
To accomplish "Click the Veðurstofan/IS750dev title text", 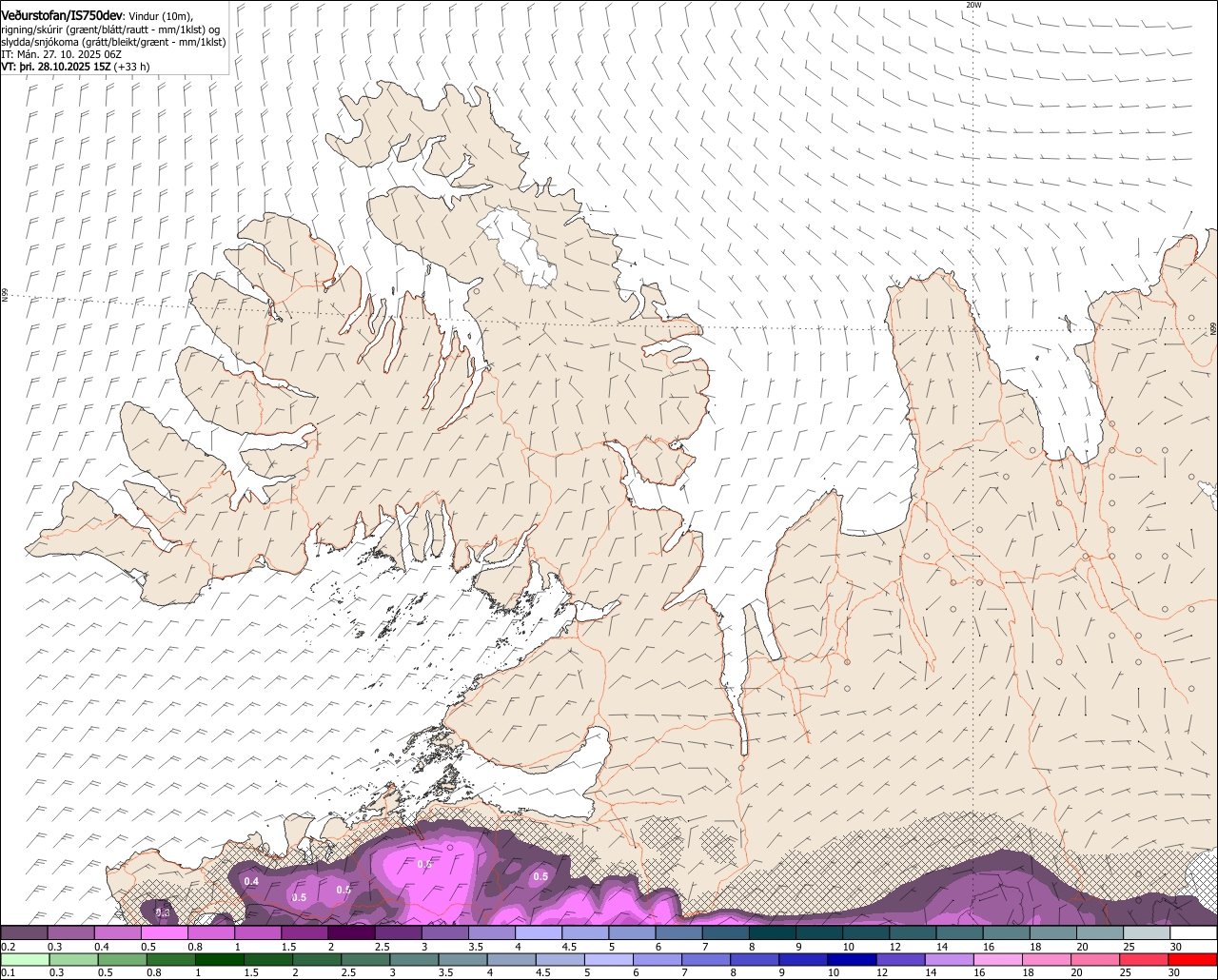I will point(62,16).
